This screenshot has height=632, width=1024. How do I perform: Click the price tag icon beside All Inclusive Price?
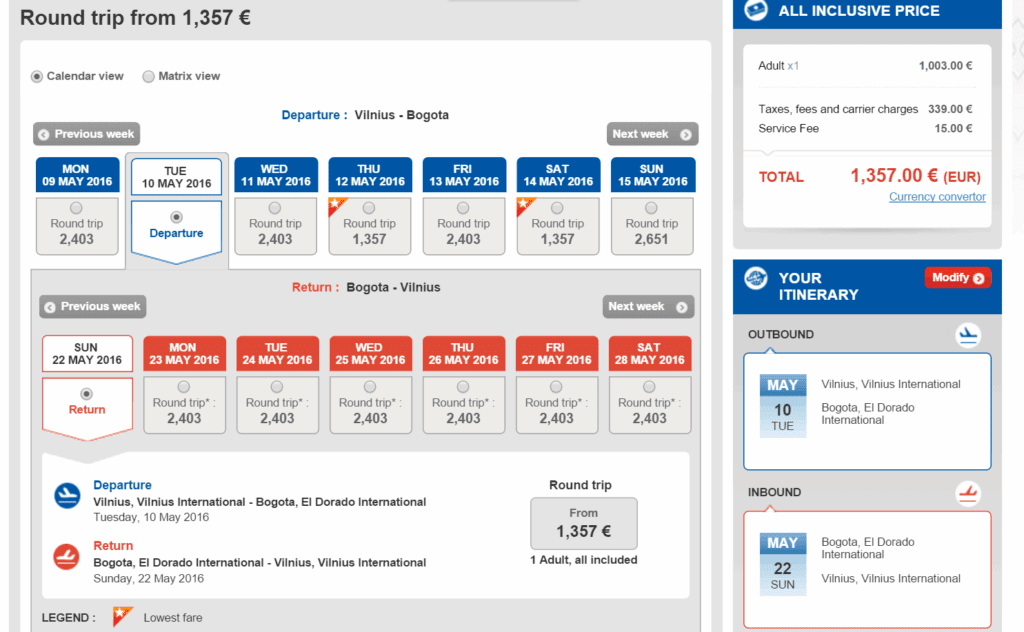[757, 11]
